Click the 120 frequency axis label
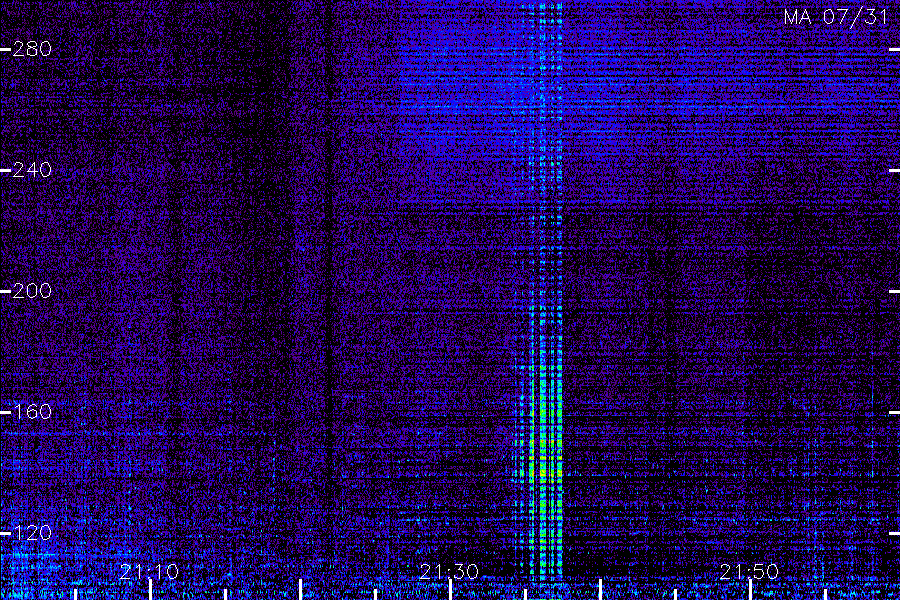The image size is (900, 600). click(x=32, y=533)
